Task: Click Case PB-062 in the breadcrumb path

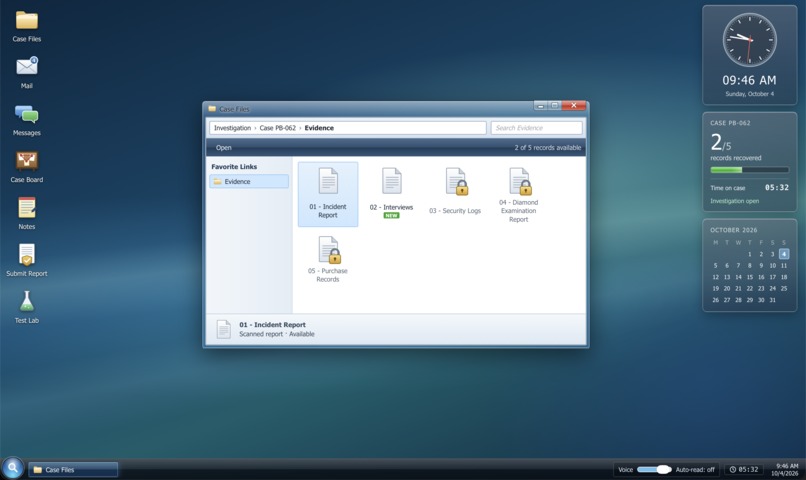Action: tap(278, 128)
